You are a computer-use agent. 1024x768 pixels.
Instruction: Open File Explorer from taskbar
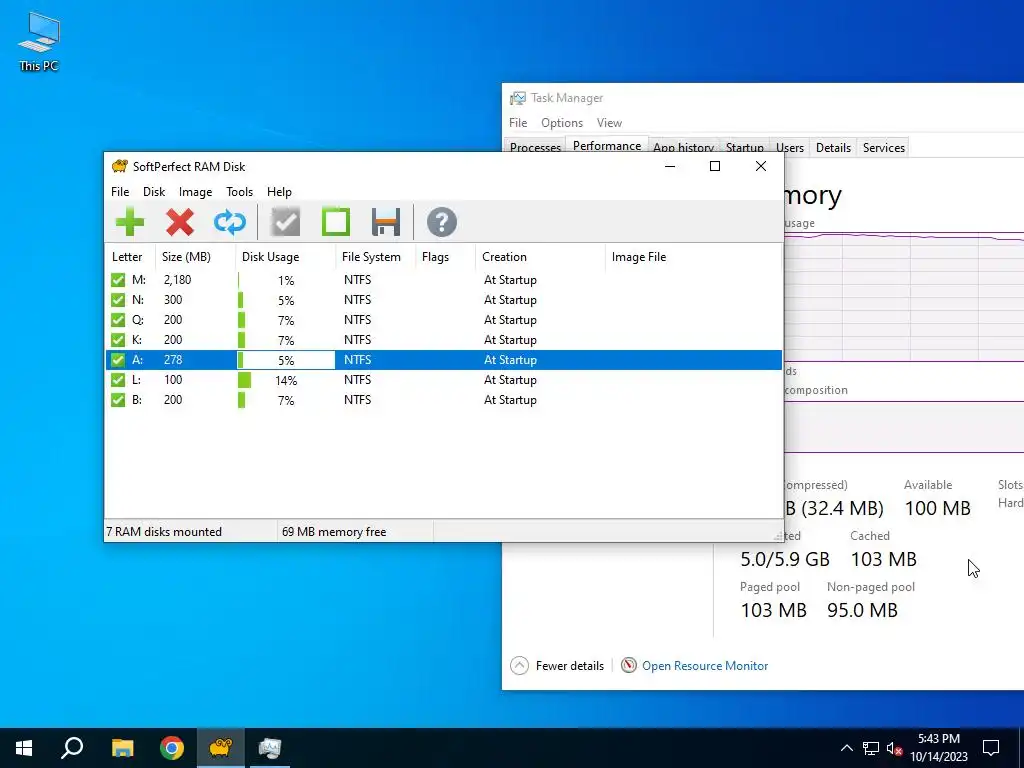(122, 748)
